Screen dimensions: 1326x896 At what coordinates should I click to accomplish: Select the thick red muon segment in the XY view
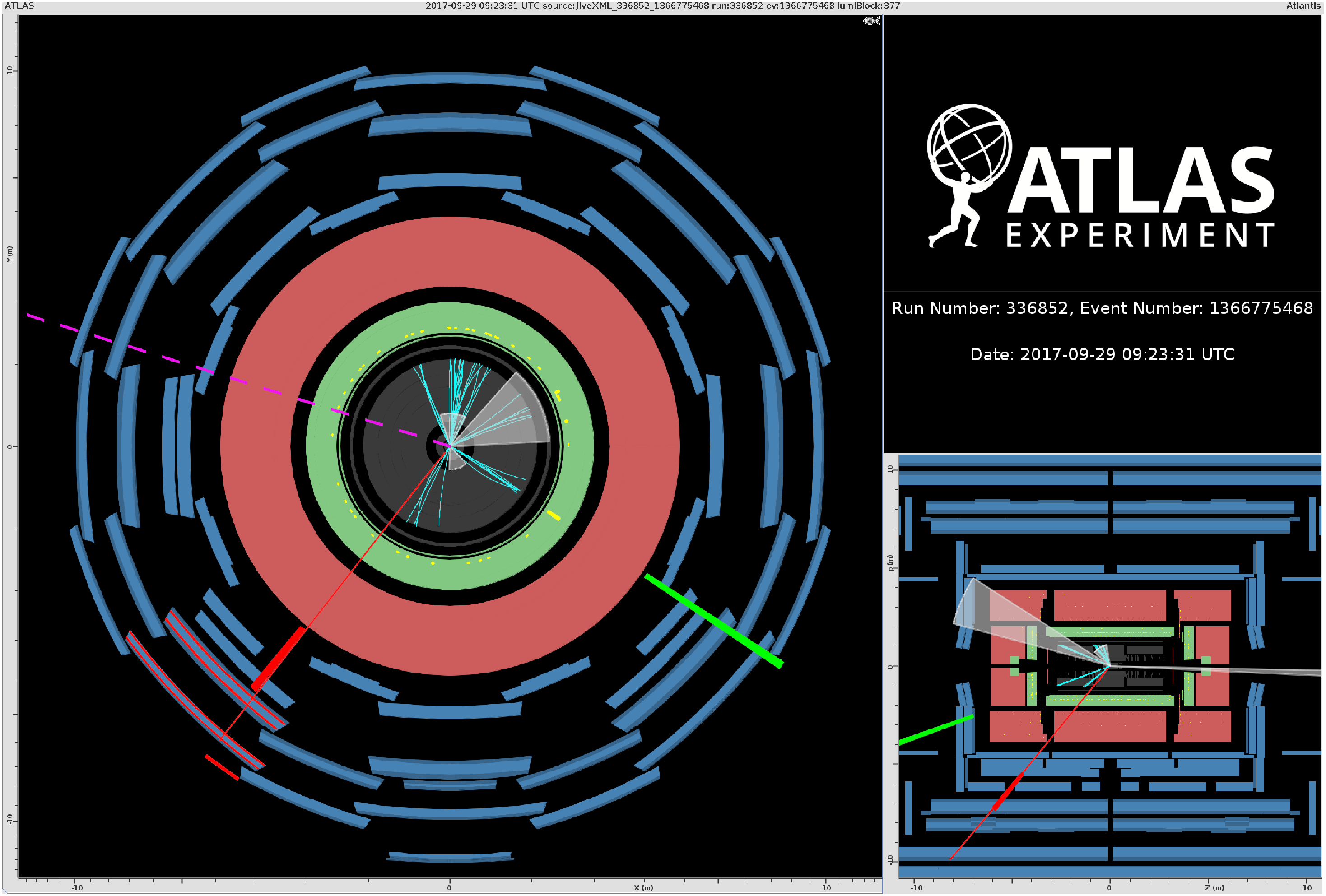(x=279, y=659)
